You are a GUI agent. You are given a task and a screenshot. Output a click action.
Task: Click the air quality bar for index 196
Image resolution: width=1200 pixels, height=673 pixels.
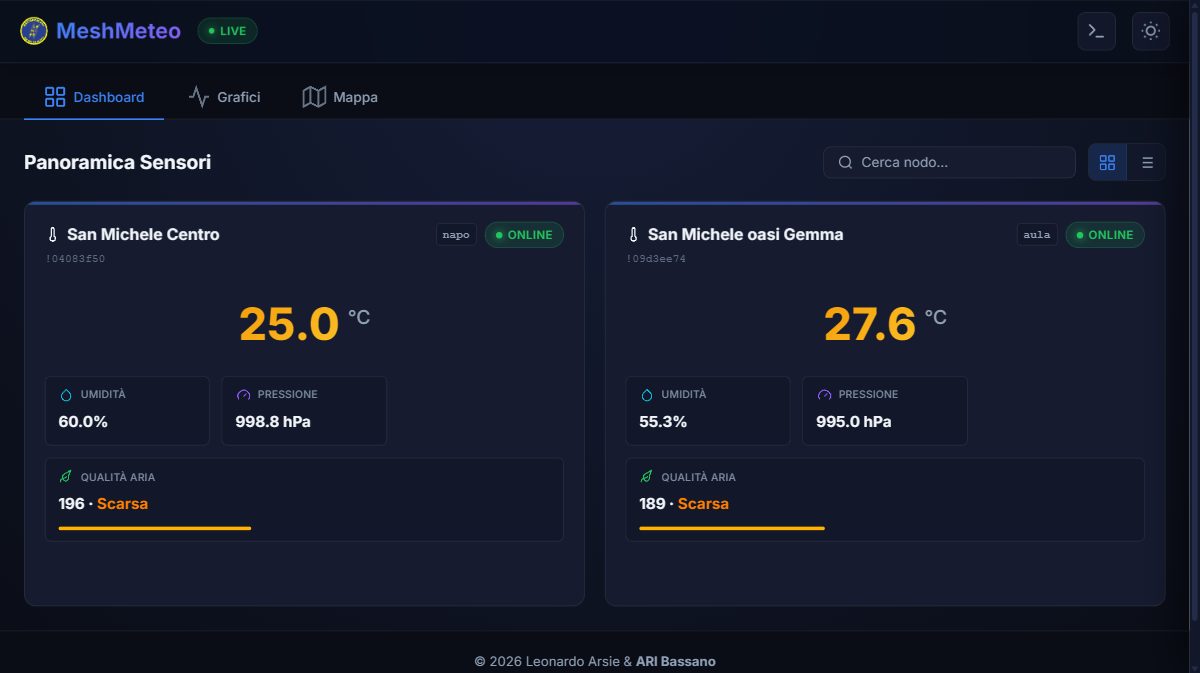click(155, 528)
